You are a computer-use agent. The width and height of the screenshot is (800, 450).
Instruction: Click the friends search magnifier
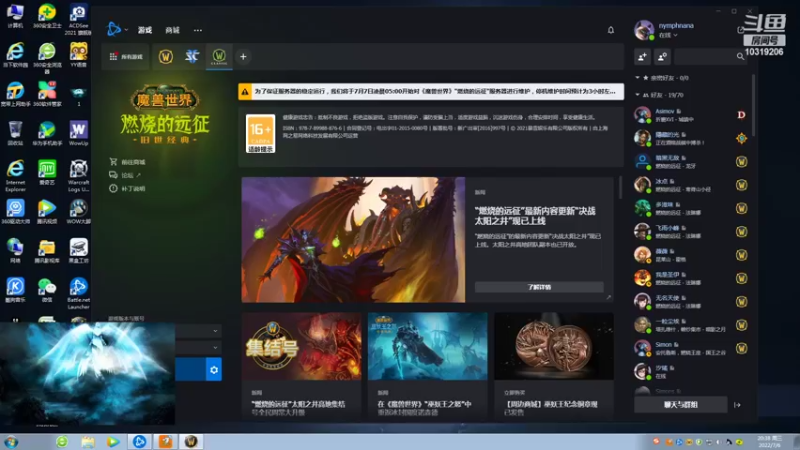pos(740,57)
